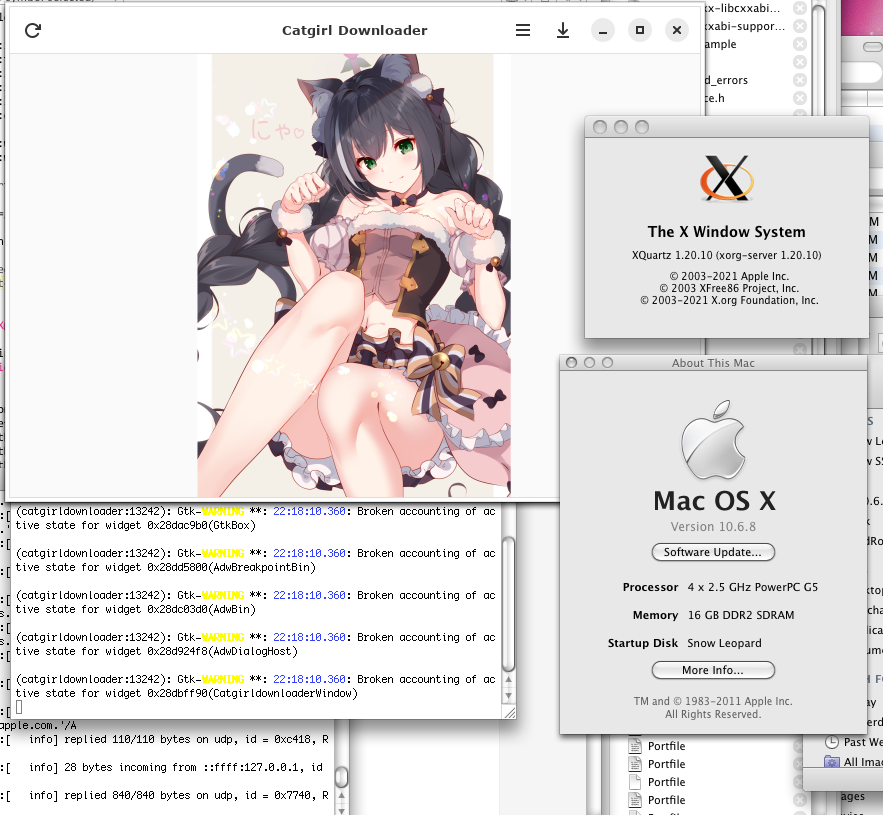Screen dimensions: 883x815
Task: Click the terminal cursor block at prompt
Action: tap(19, 707)
